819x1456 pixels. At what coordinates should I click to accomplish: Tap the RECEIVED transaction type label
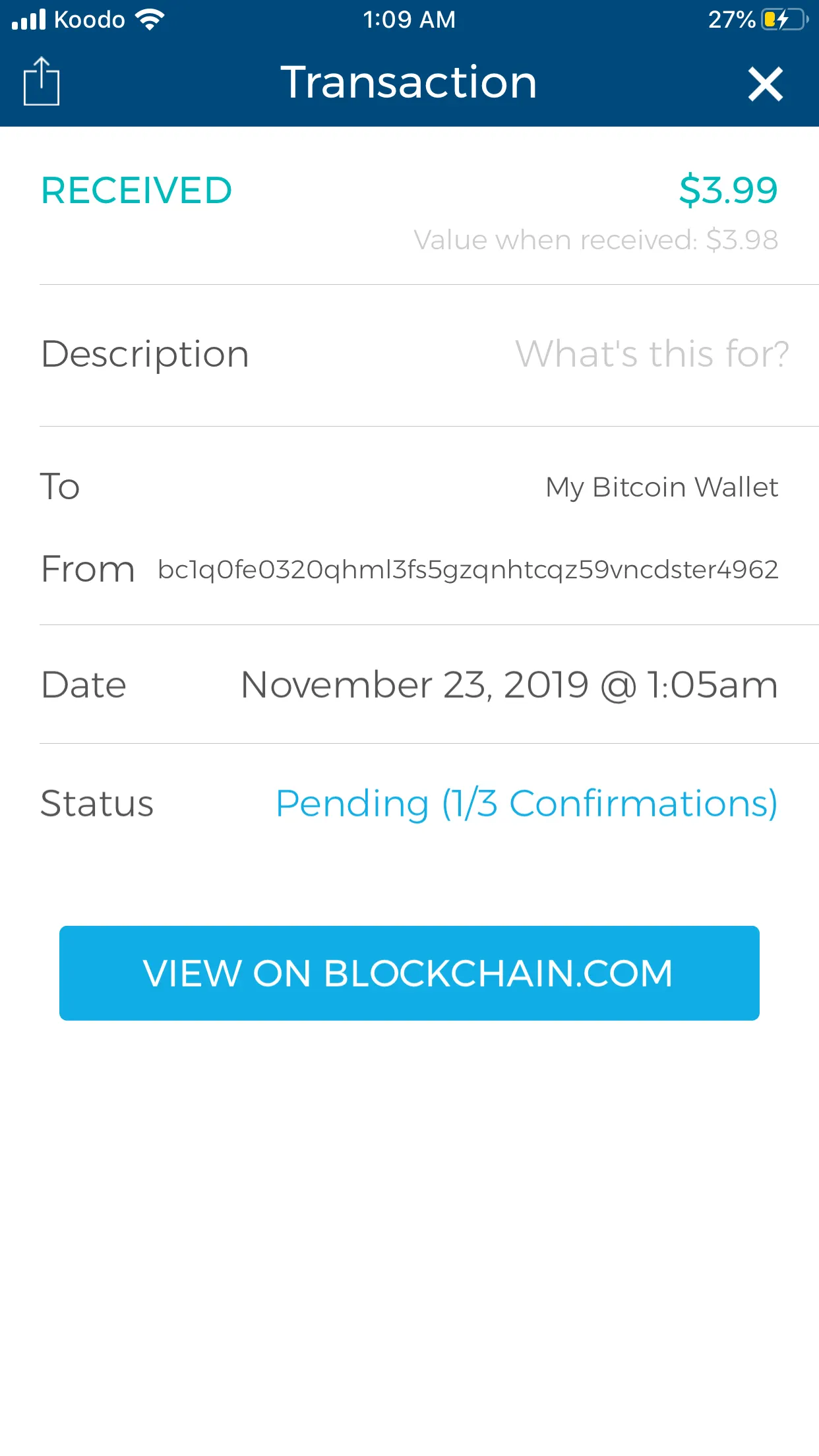[136, 191]
